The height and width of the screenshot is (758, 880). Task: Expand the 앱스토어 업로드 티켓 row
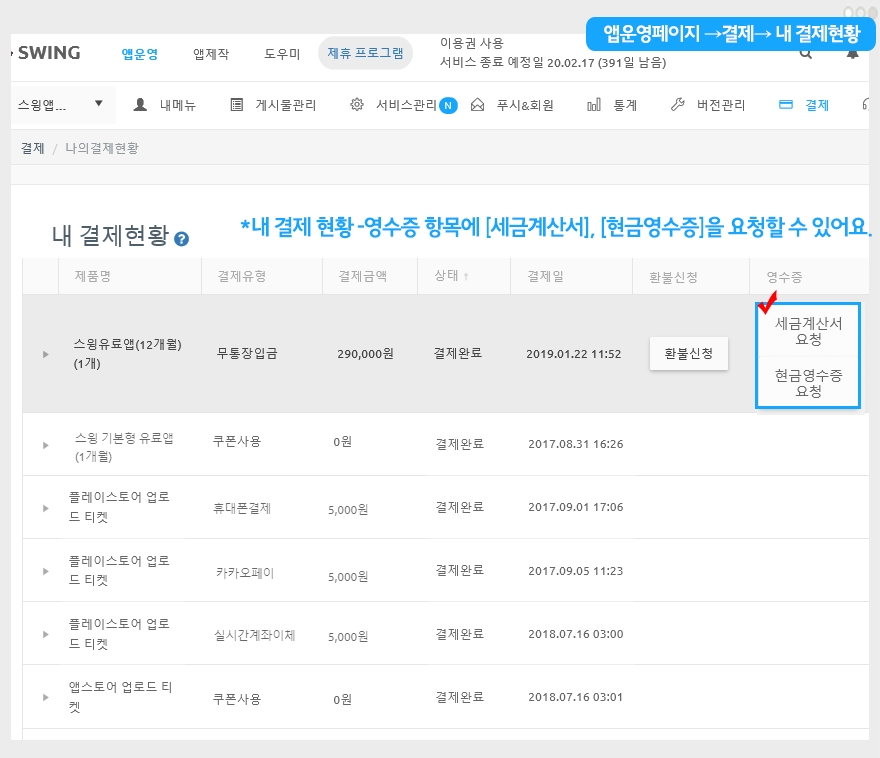pos(45,698)
